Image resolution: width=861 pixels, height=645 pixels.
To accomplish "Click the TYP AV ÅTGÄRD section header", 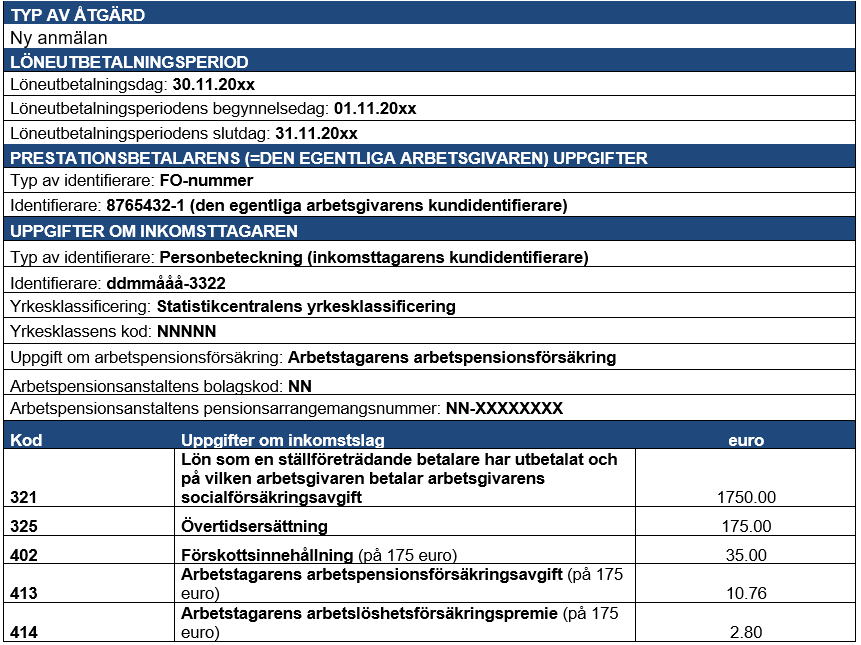I will click(77, 15).
